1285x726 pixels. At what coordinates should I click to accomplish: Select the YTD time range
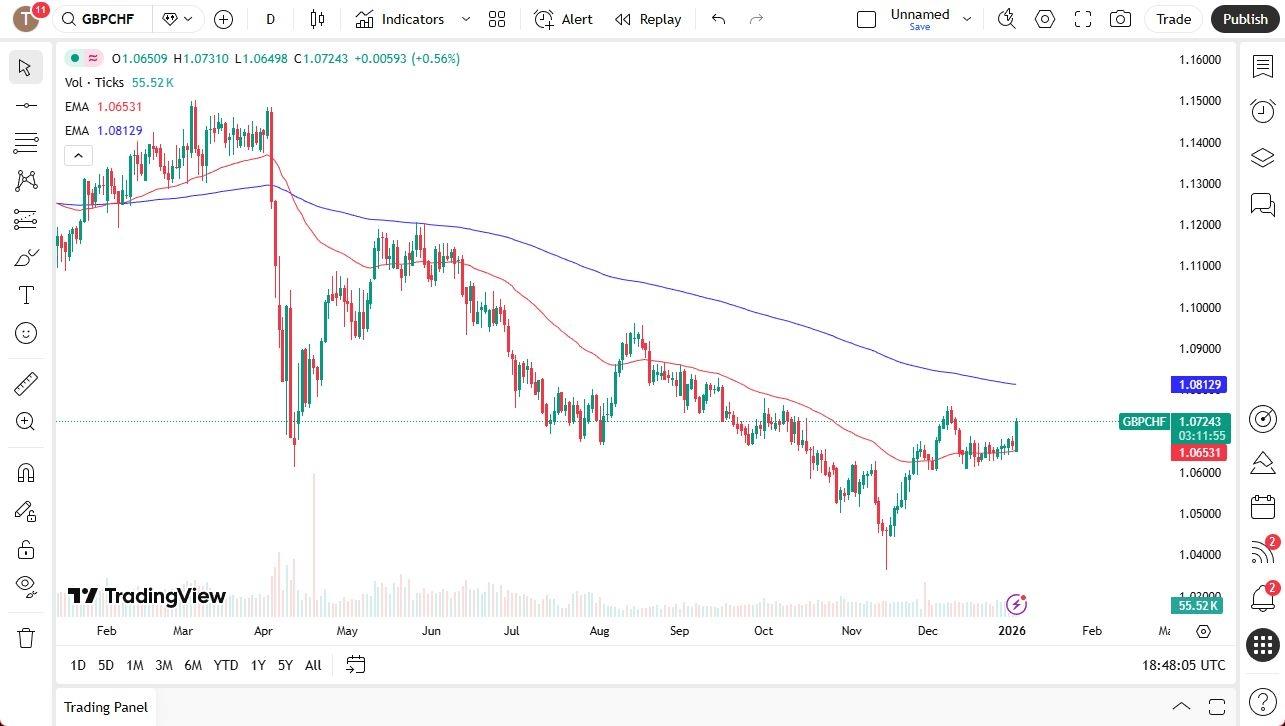(x=226, y=665)
